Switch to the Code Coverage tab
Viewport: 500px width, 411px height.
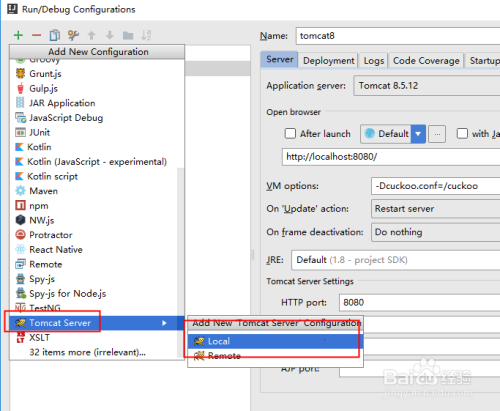pyautogui.click(x=426, y=61)
